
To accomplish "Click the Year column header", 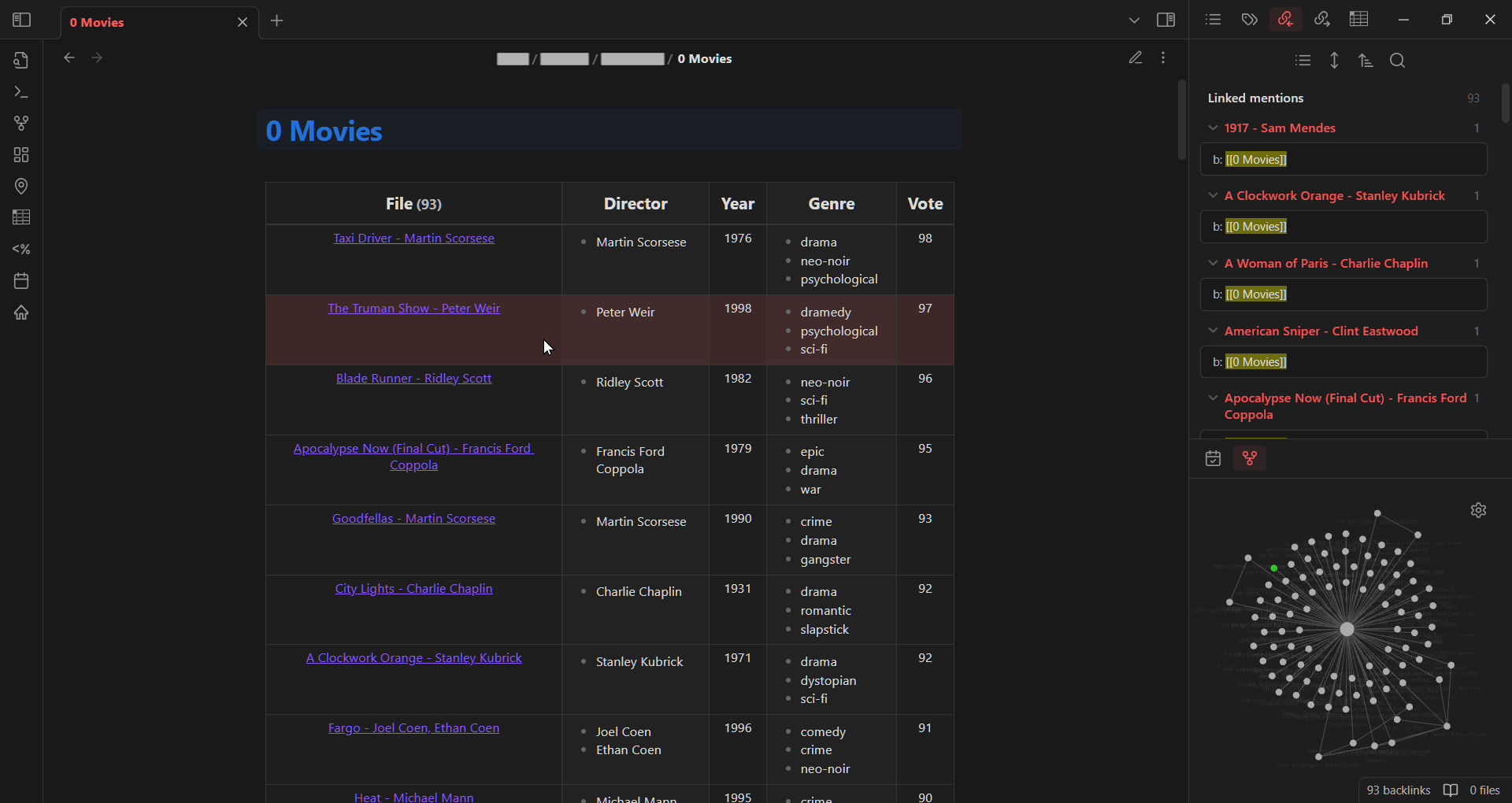I will point(738,204).
